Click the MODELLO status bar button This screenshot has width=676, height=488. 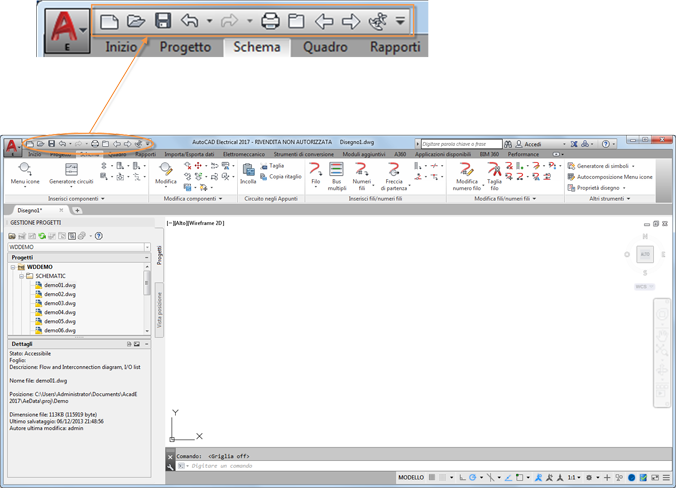pyautogui.click(x=410, y=477)
